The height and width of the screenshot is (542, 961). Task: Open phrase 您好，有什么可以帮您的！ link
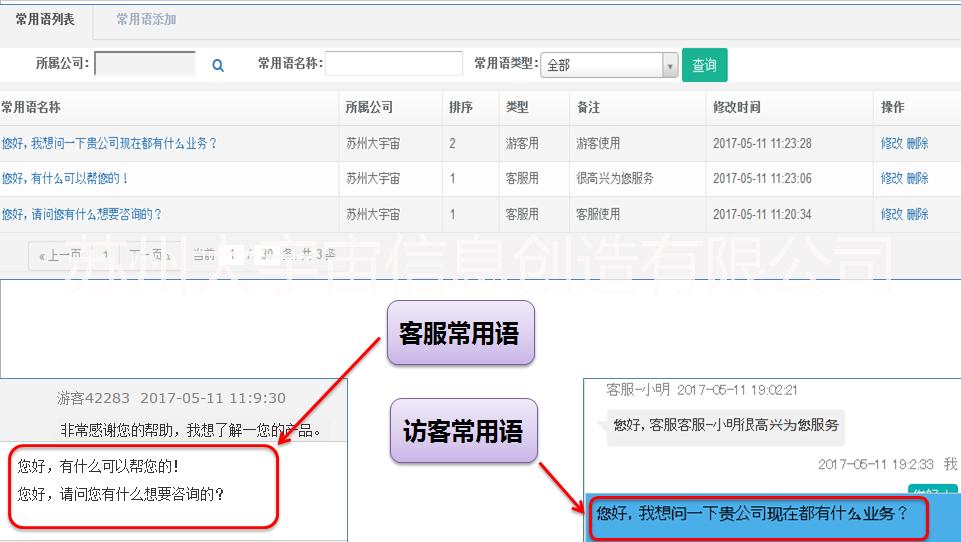(x=66, y=178)
